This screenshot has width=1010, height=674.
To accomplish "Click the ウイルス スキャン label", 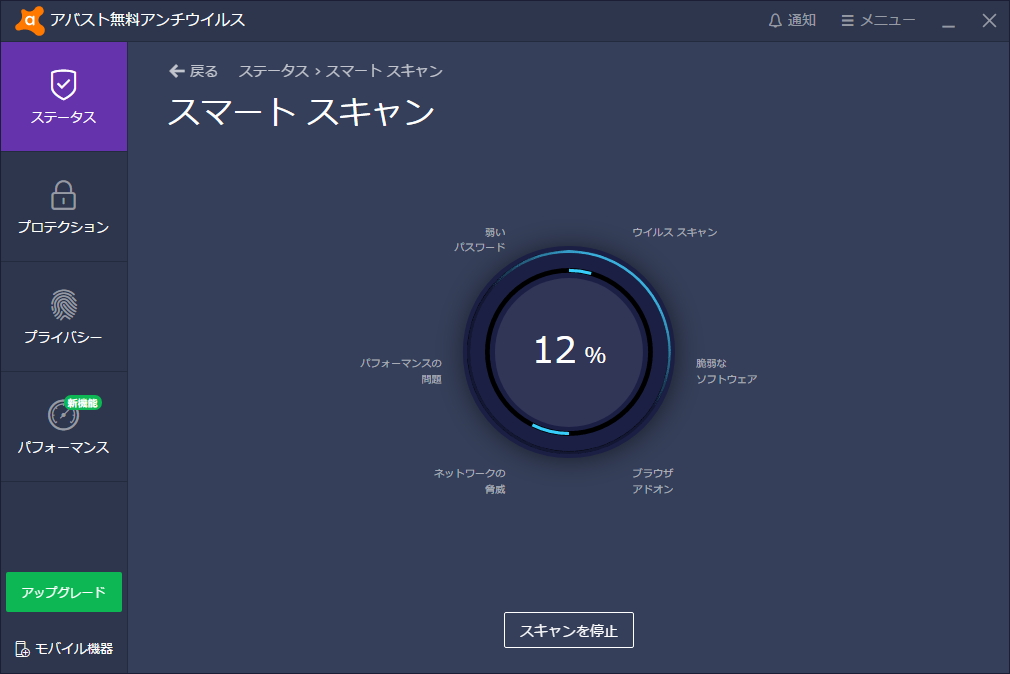I will tap(674, 232).
